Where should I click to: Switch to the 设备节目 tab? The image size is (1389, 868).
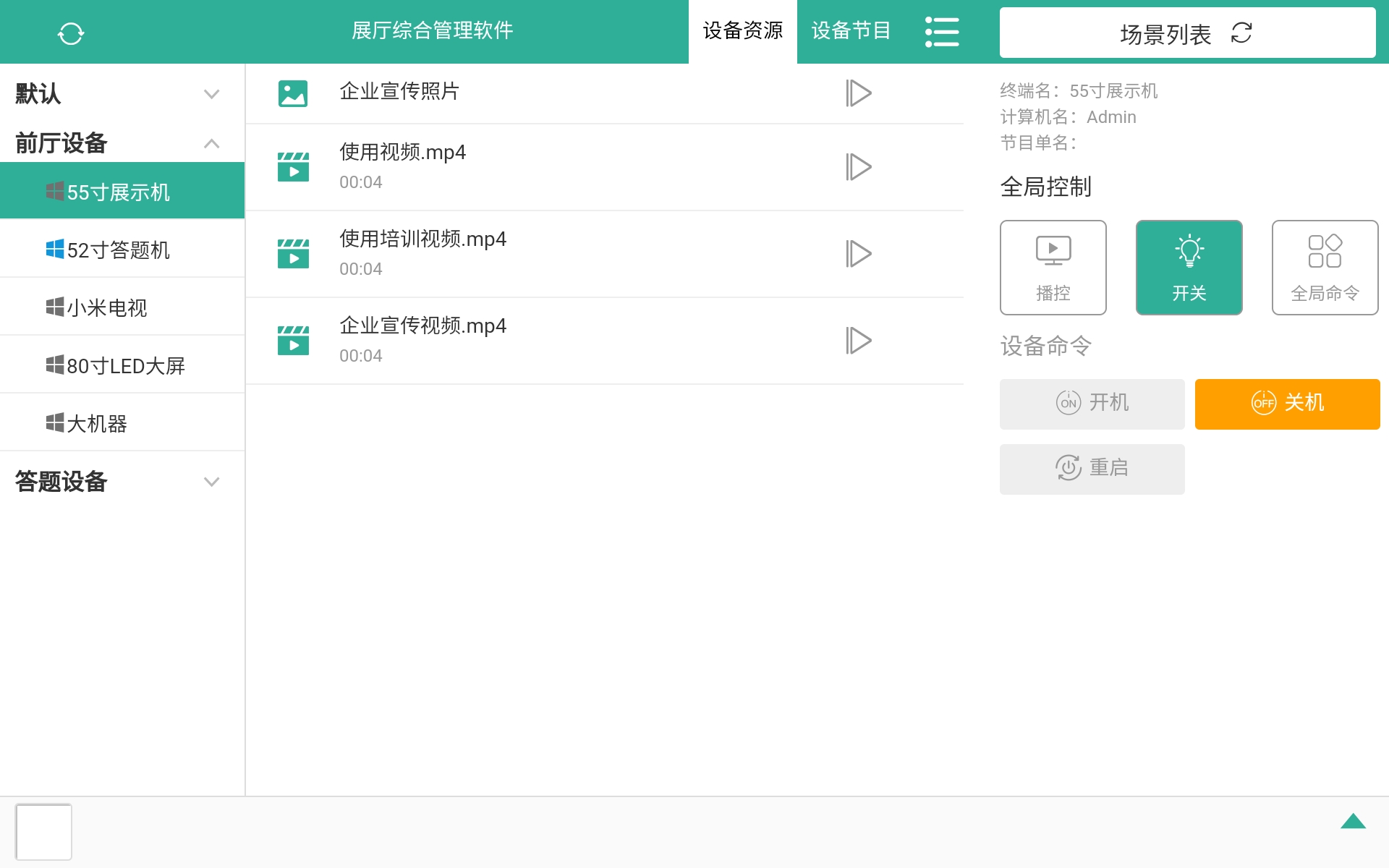[851, 31]
